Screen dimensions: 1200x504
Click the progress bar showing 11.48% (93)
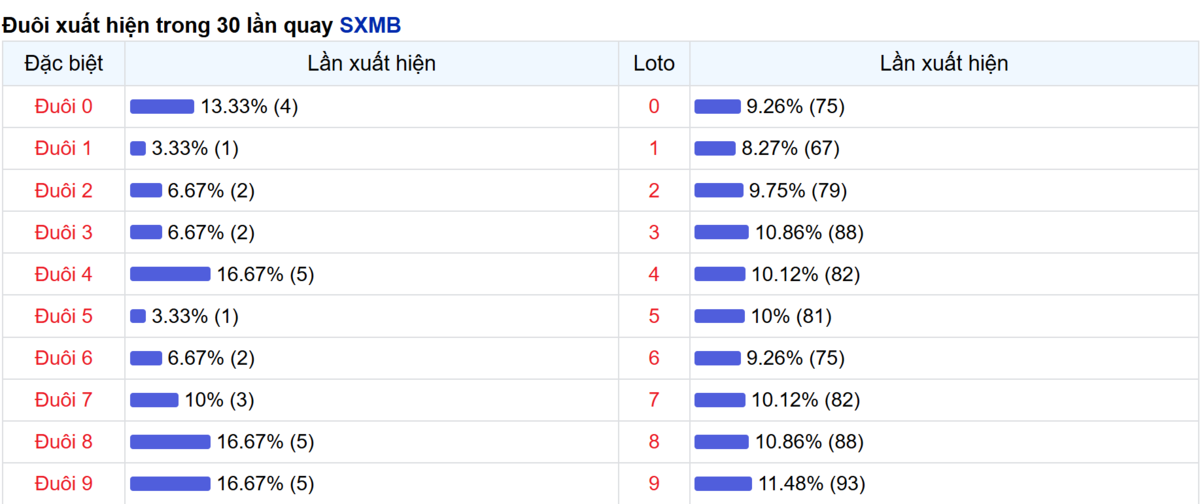pos(723,484)
